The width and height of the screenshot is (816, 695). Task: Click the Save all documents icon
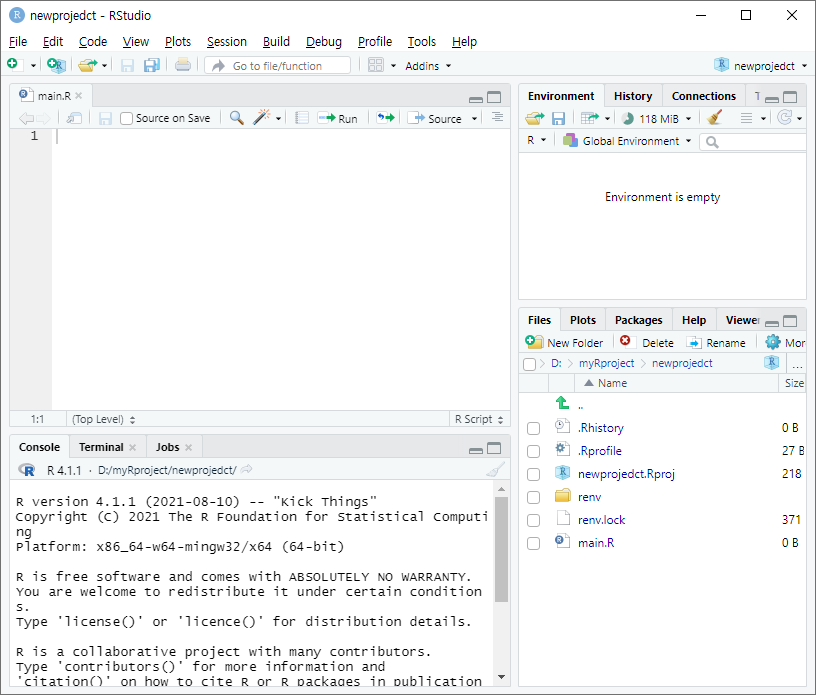click(x=151, y=65)
